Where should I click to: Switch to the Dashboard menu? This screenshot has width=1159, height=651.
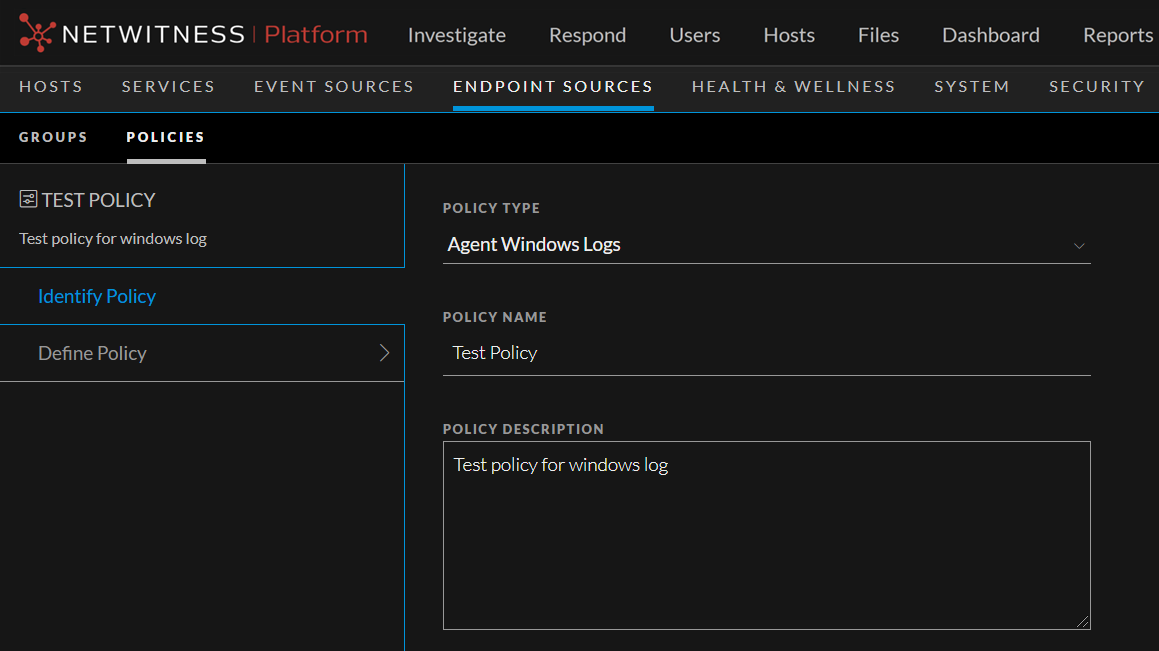click(990, 35)
